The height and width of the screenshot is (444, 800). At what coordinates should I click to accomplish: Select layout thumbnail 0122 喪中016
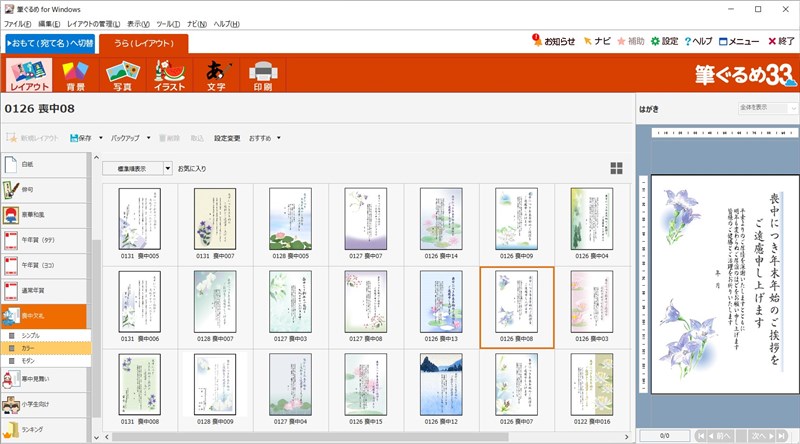[x=592, y=389]
